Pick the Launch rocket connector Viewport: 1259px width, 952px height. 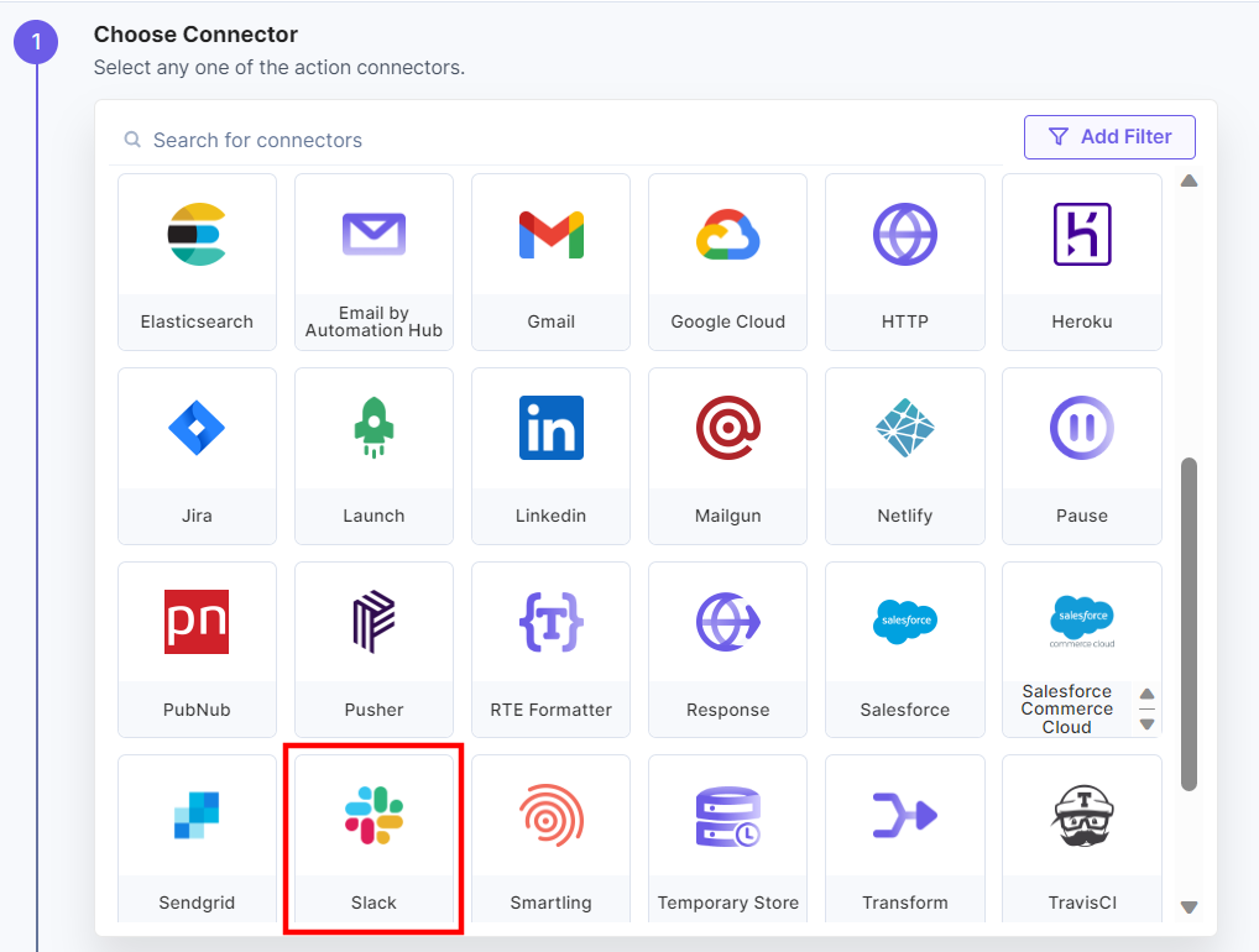374,456
